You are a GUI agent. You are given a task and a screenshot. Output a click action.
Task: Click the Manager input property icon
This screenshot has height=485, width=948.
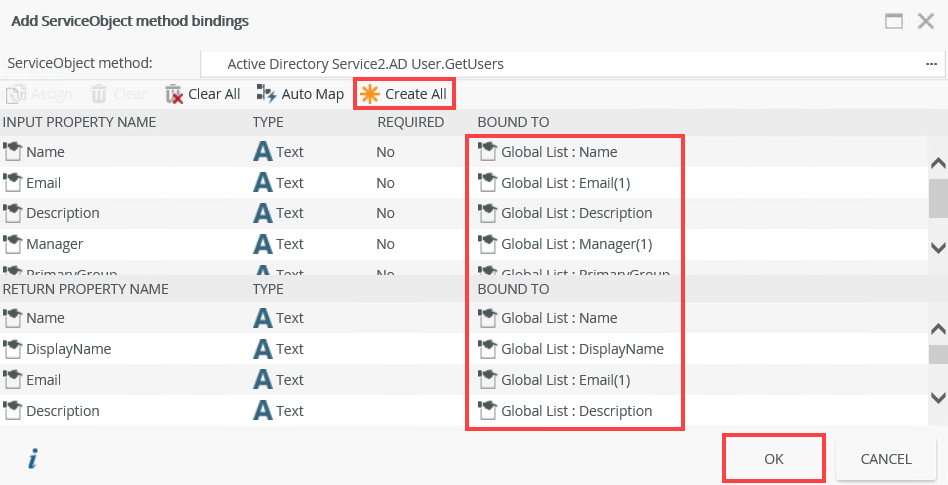[13, 244]
